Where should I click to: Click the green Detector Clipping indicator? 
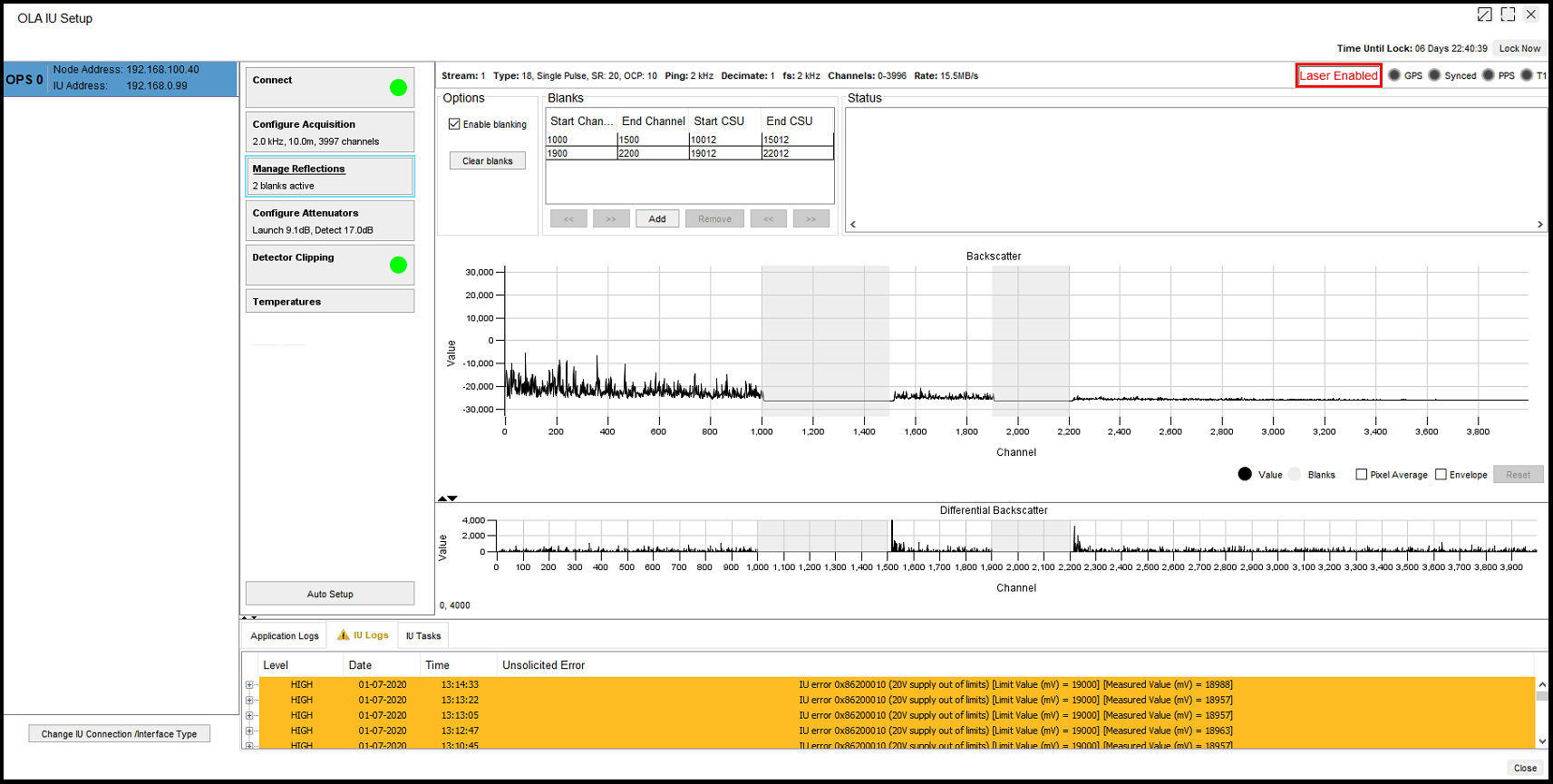coord(398,266)
